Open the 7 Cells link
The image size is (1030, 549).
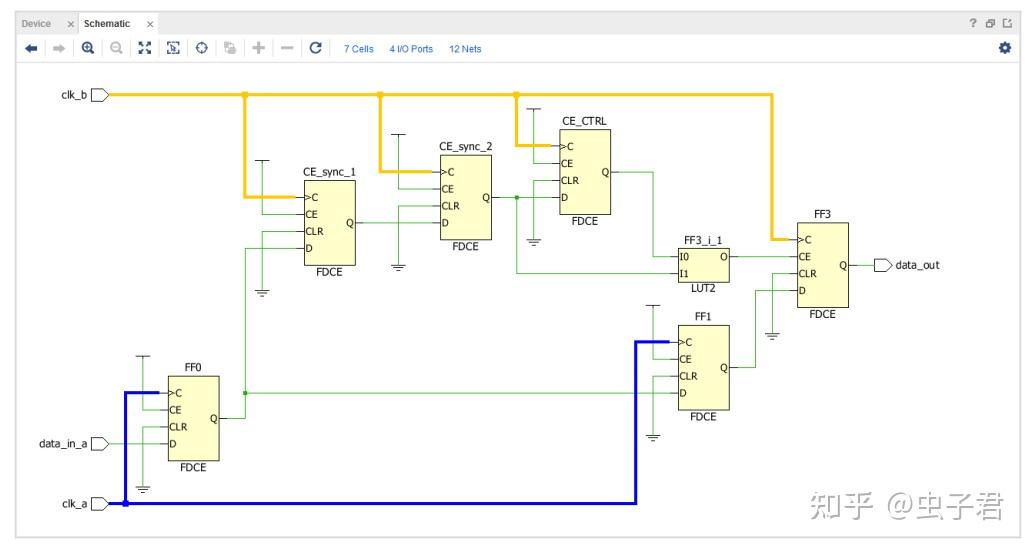359,49
